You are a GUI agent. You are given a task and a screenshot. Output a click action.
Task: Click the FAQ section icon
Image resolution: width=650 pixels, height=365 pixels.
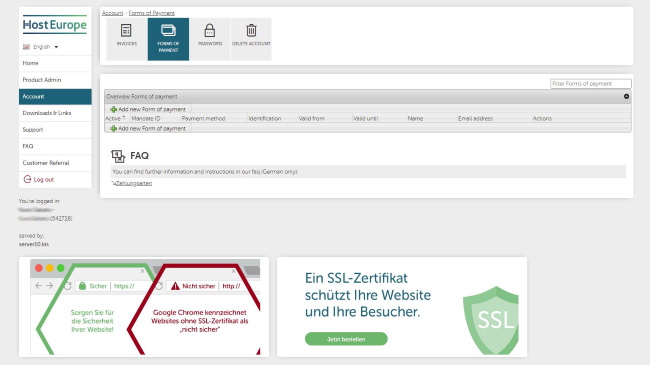point(118,156)
